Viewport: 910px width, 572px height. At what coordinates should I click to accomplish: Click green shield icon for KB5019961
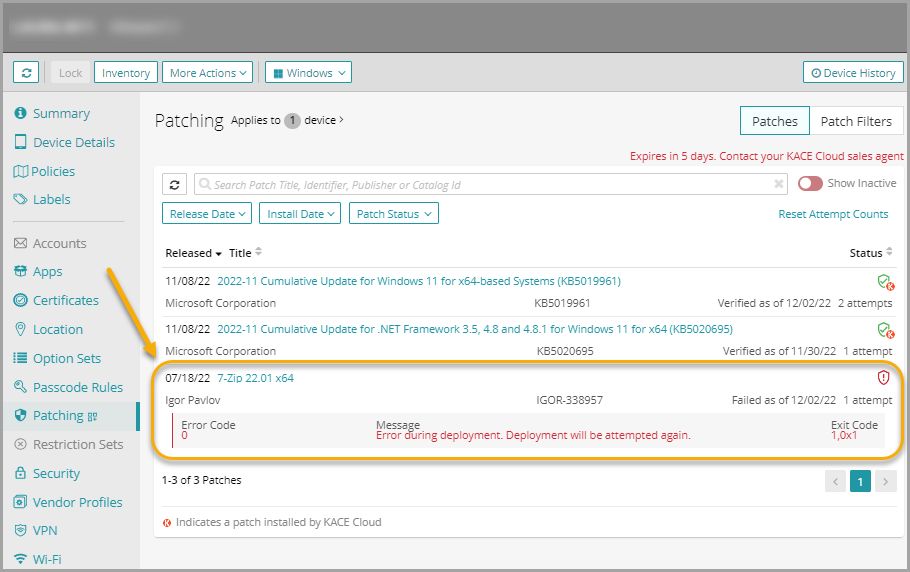[x=884, y=282]
